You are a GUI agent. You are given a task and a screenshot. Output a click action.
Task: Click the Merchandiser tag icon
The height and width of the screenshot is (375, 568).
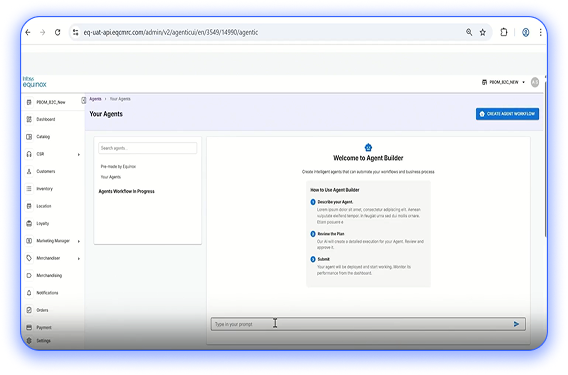tap(29, 258)
